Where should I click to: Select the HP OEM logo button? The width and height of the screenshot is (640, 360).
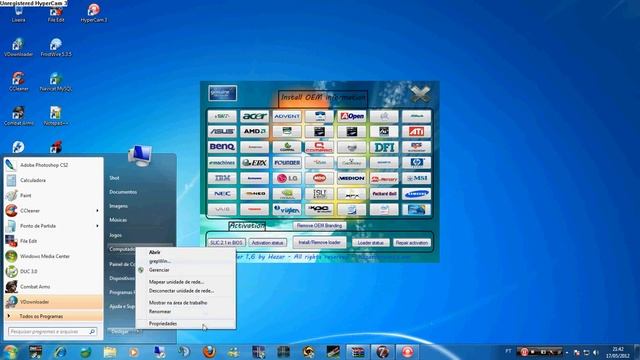tap(416, 162)
